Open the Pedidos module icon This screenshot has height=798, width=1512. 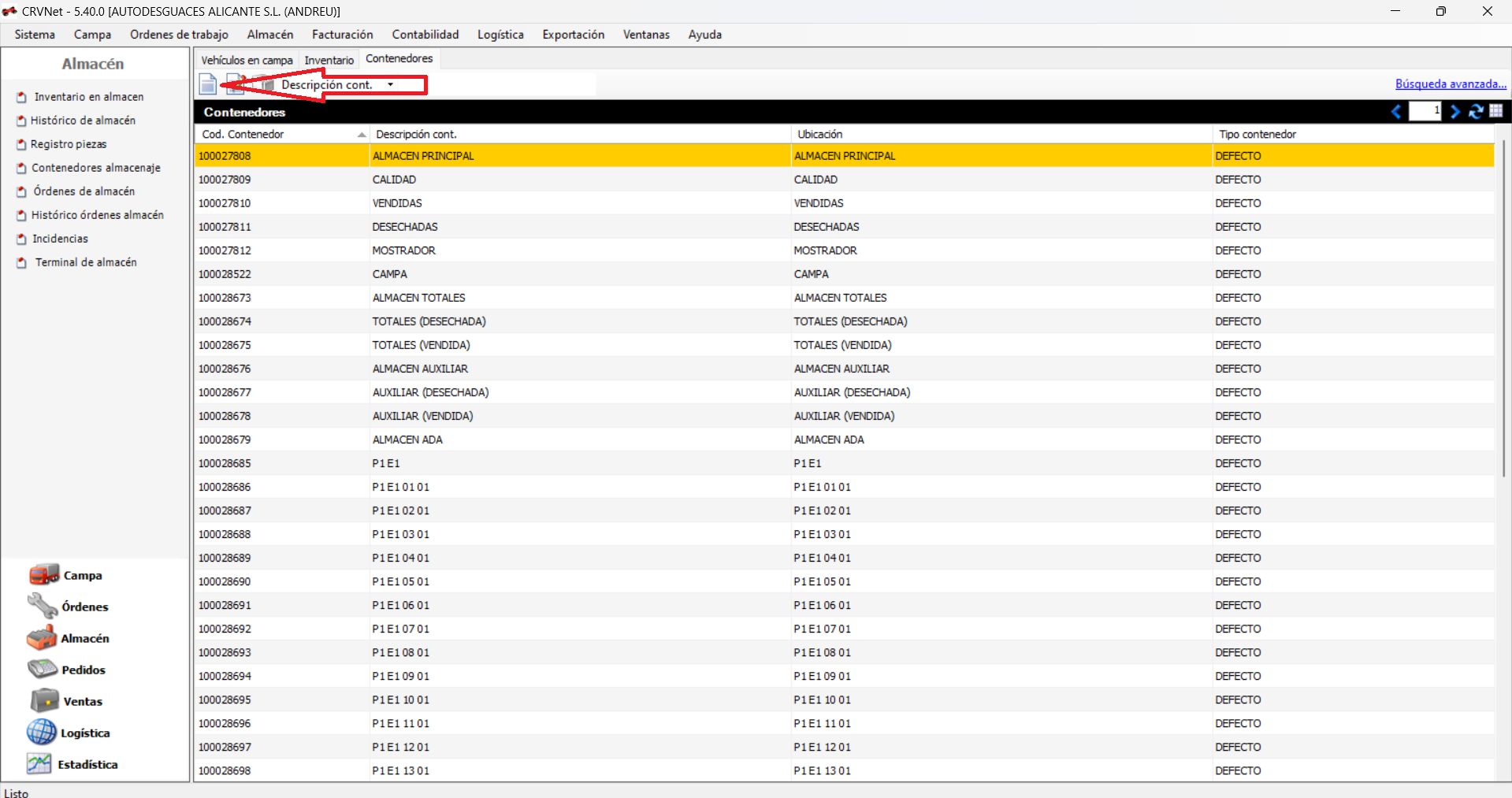[x=43, y=669]
